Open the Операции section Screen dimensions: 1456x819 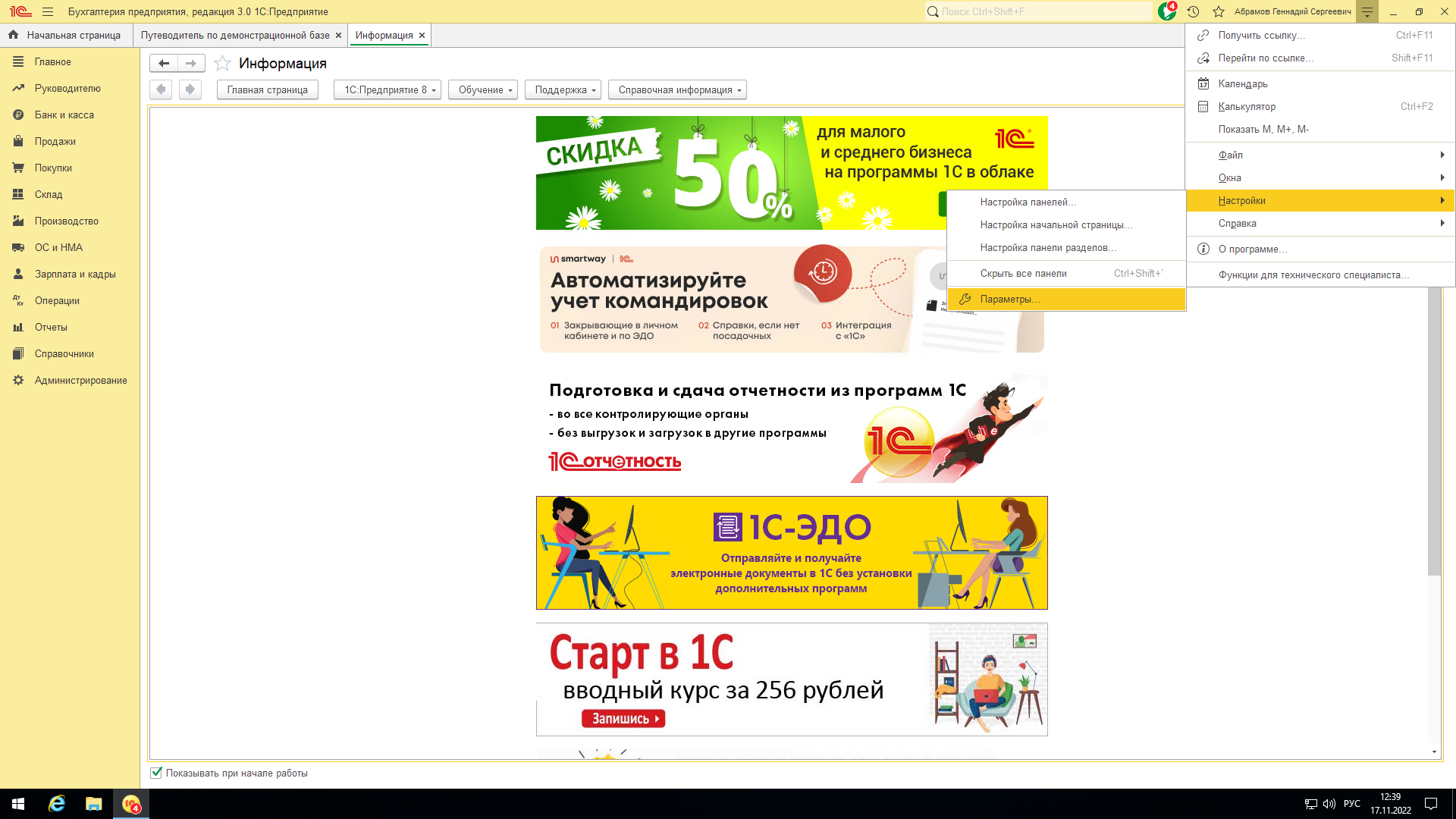click(70, 301)
